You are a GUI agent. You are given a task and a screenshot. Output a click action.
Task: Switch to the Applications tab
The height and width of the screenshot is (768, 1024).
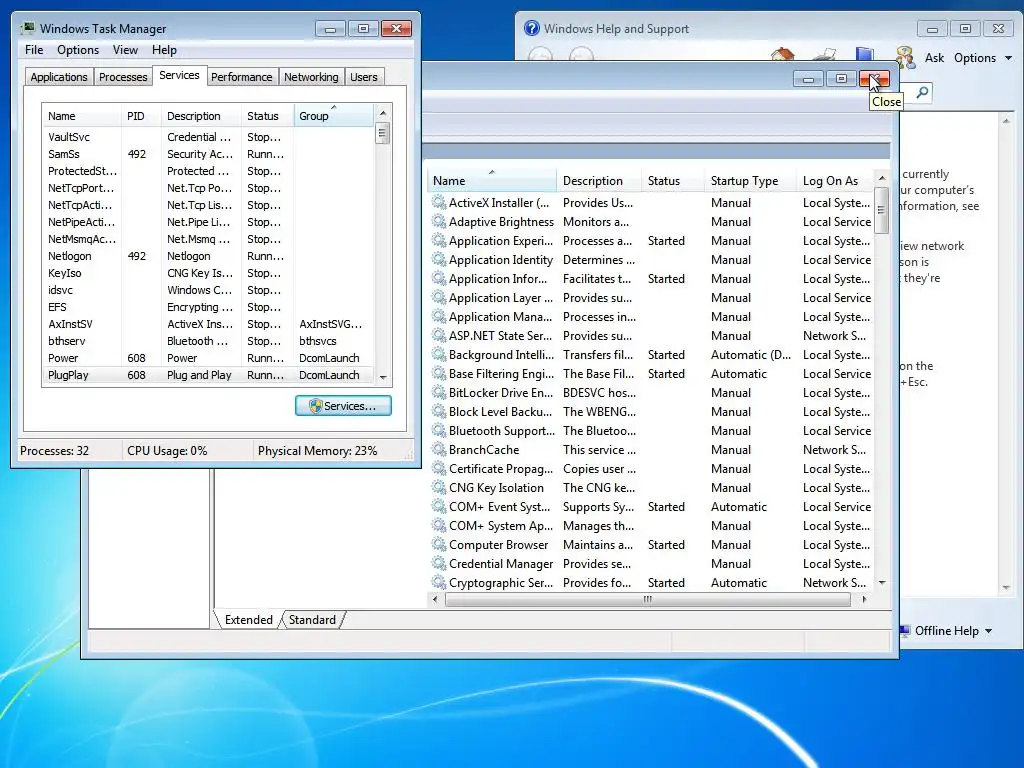coord(59,76)
